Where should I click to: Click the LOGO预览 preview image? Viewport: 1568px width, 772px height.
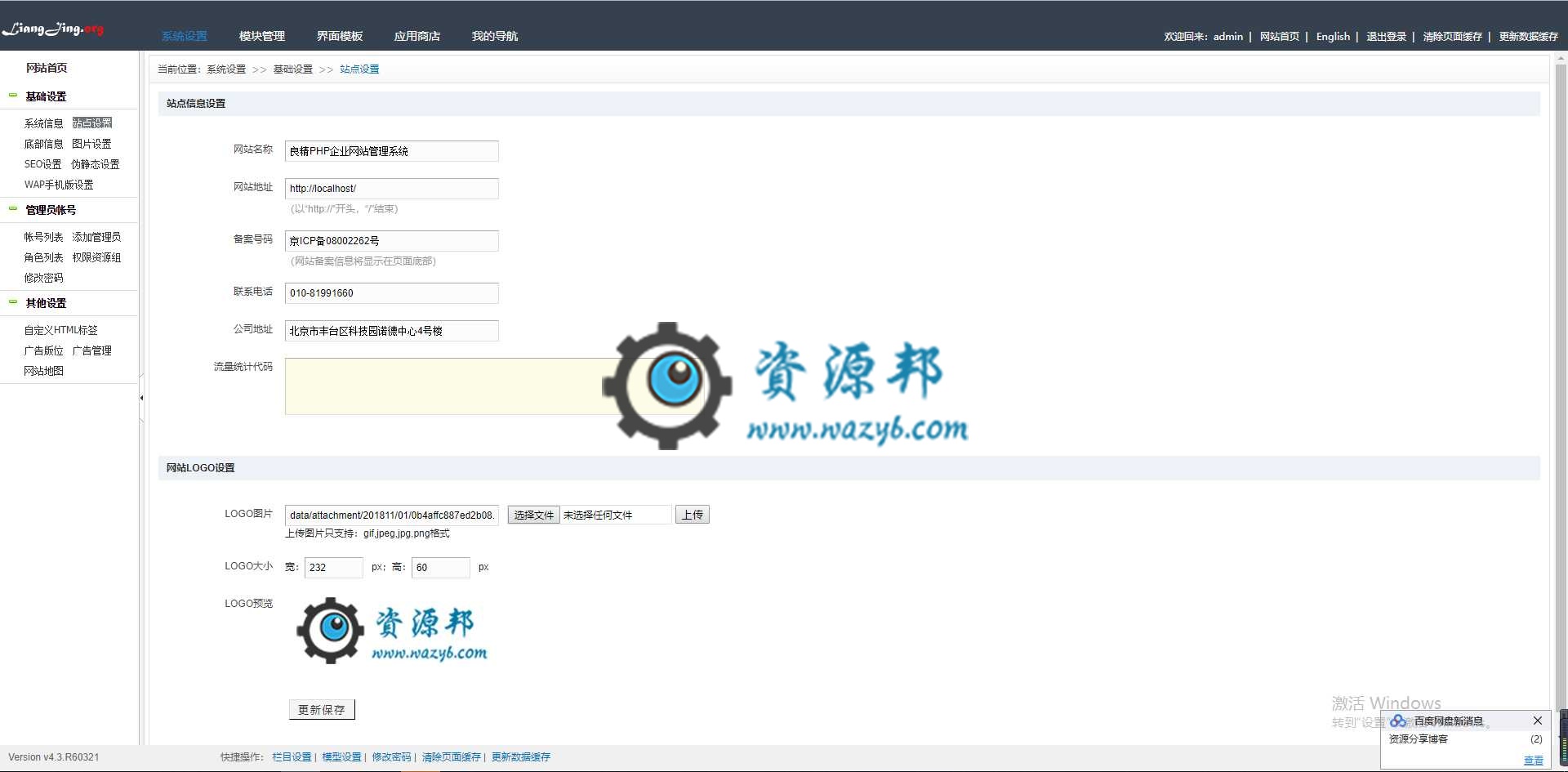(392, 631)
